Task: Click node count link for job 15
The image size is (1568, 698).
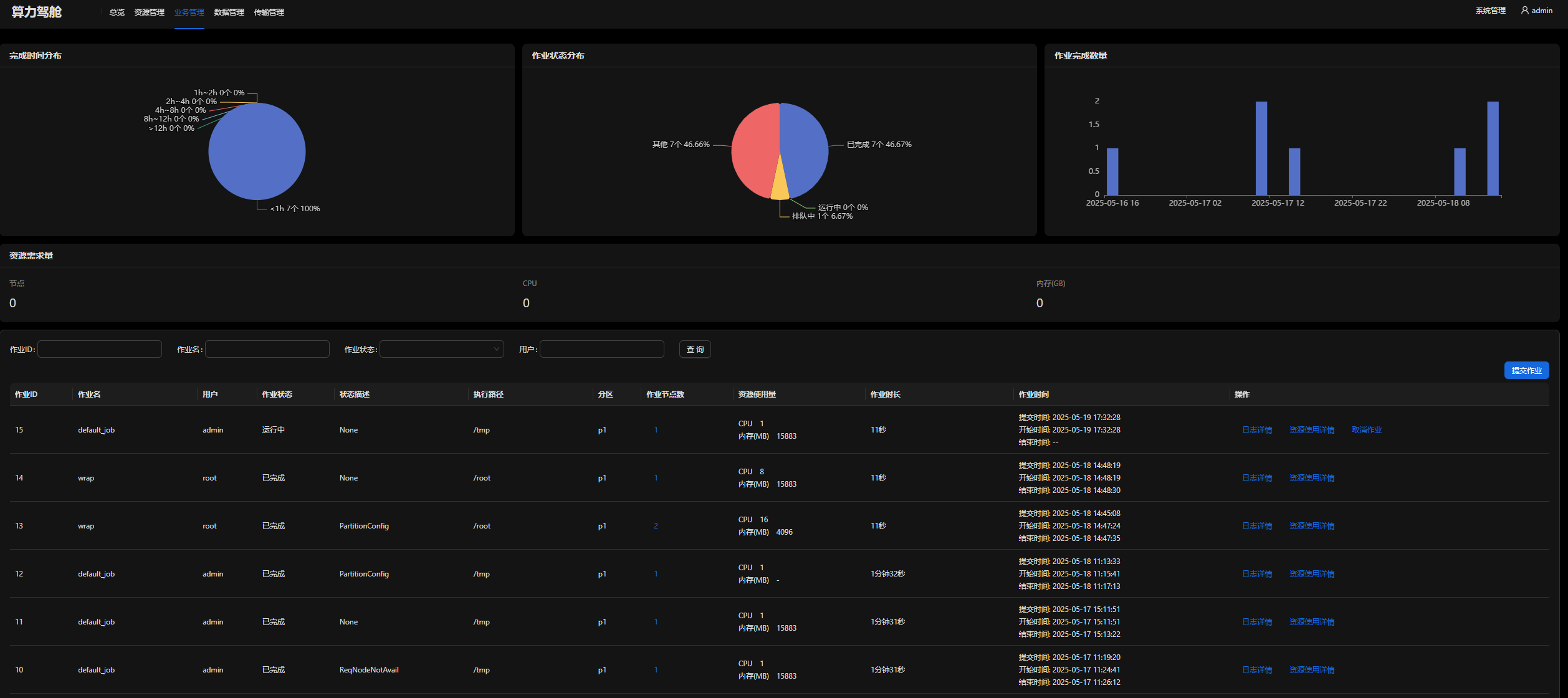Action: [x=656, y=430]
